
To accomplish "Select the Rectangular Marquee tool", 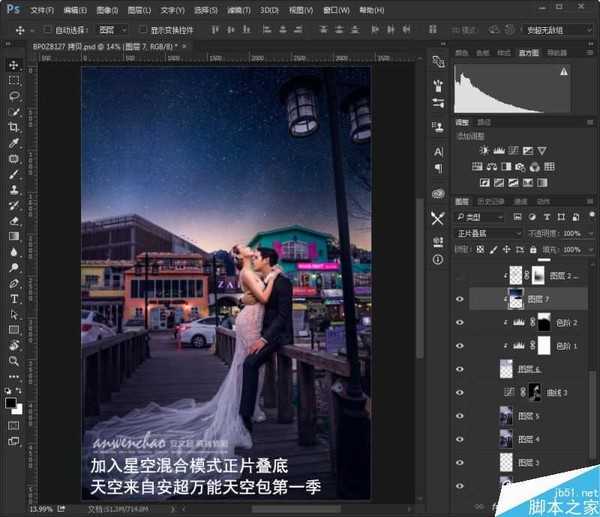I will [14, 80].
